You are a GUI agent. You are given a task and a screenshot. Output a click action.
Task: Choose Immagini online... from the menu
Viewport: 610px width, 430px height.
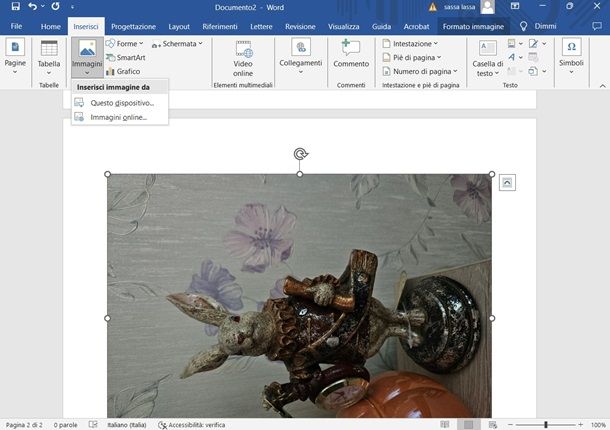click(120, 118)
